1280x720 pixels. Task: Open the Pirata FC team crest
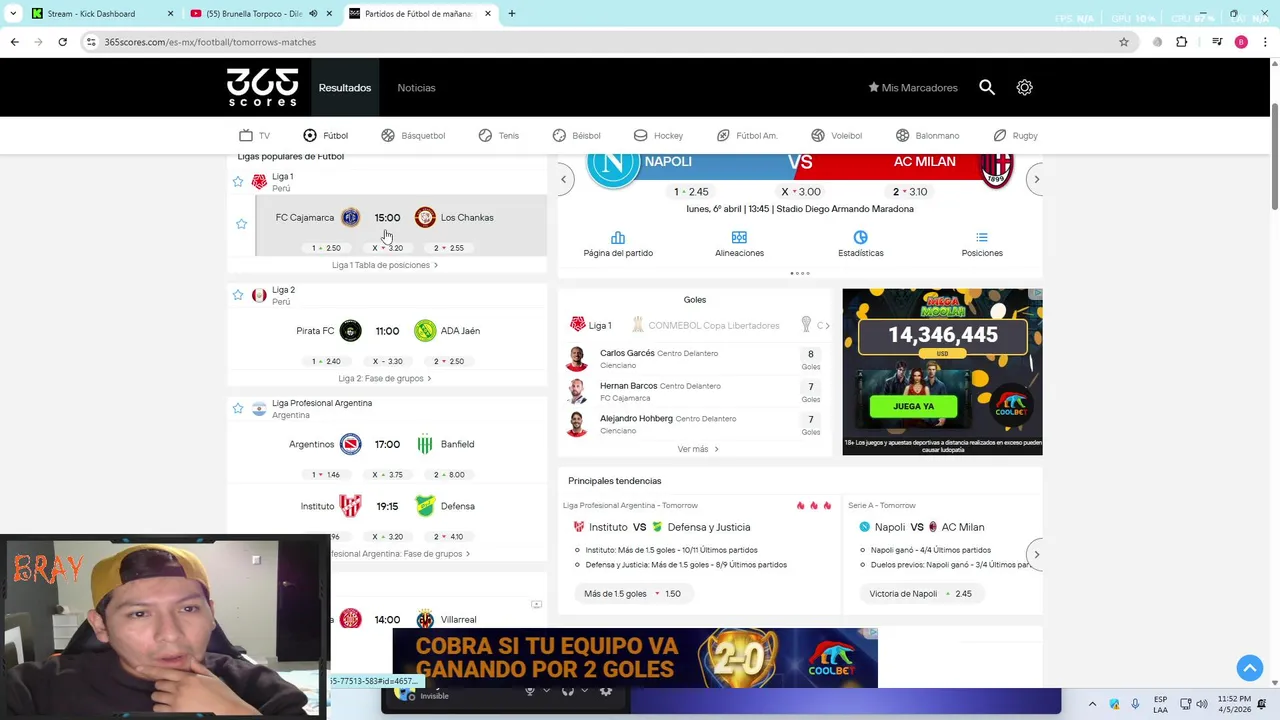click(350, 331)
